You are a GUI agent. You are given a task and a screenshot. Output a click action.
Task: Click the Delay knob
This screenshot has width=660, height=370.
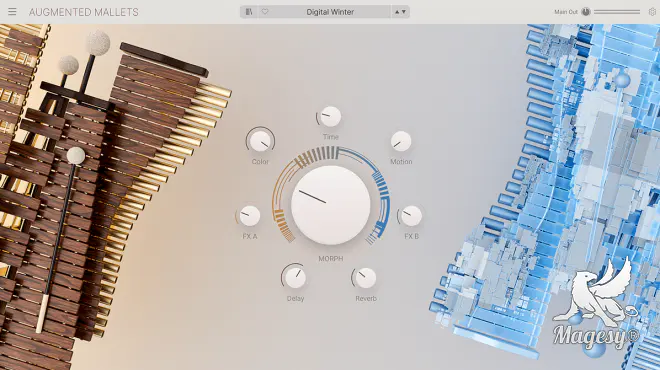click(x=295, y=278)
